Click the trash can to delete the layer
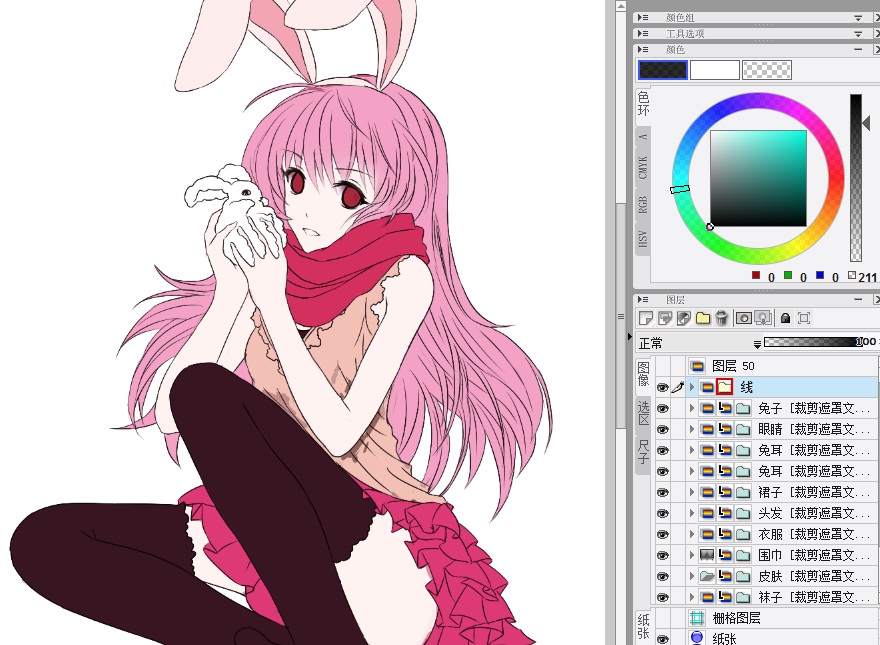This screenshot has width=880, height=645. [722, 318]
